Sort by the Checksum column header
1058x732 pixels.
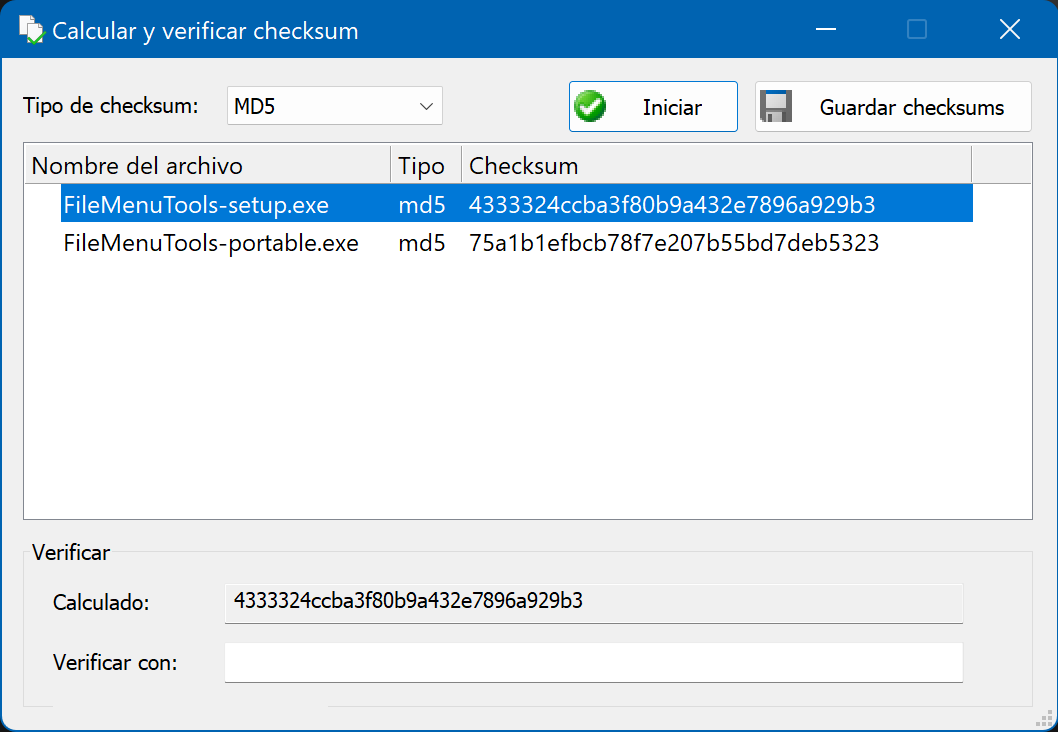coord(717,166)
